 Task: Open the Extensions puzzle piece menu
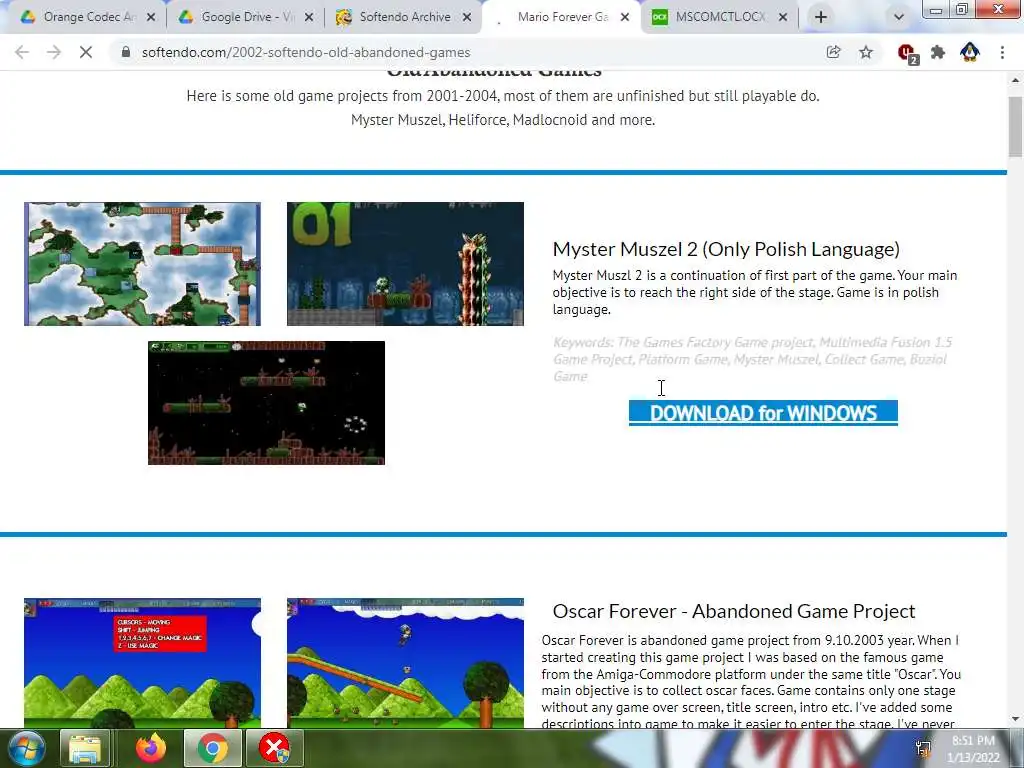click(938, 52)
